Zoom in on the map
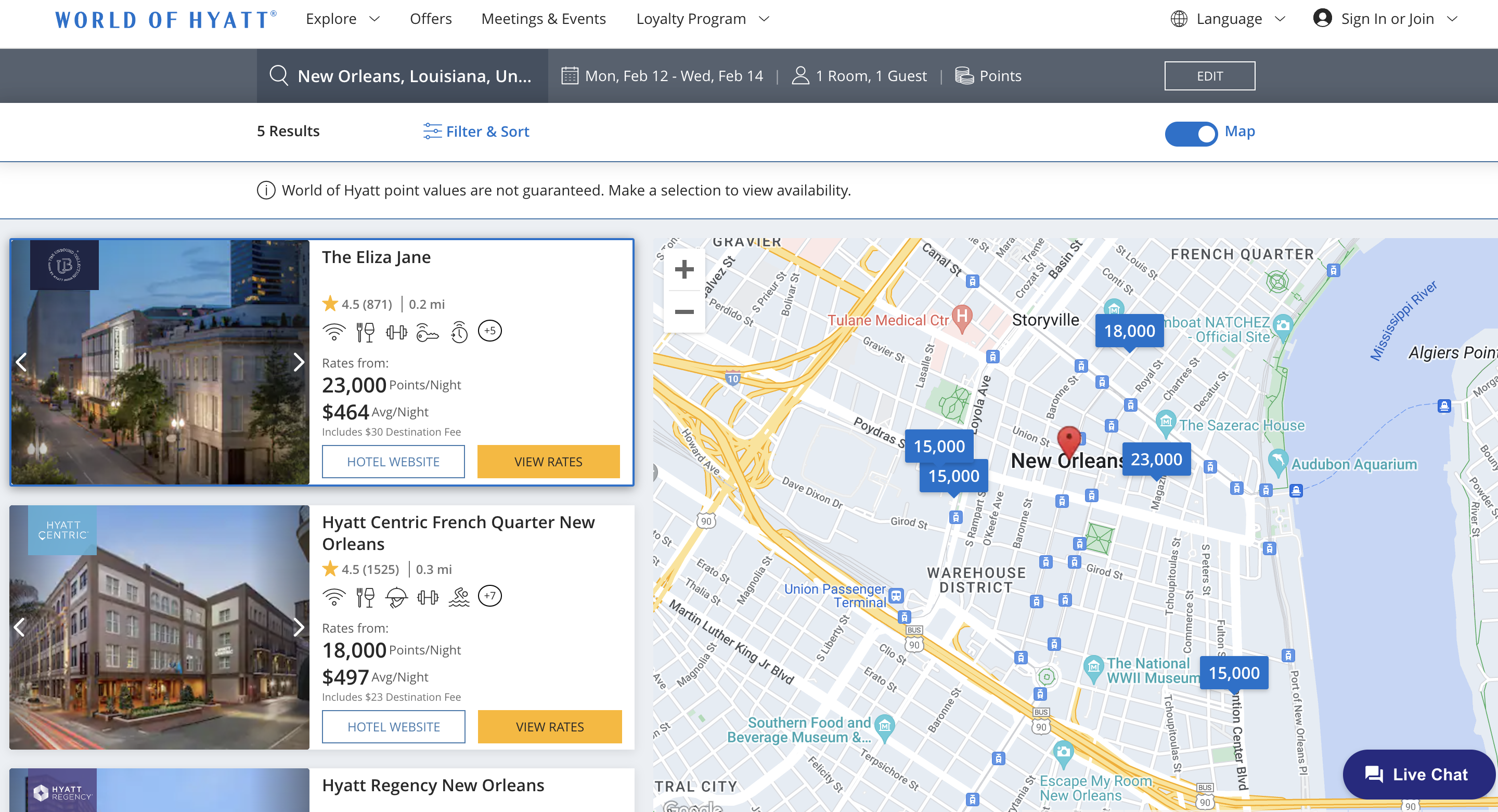Image resolution: width=1498 pixels, height=812 pixels. click(x=684, y=269)
